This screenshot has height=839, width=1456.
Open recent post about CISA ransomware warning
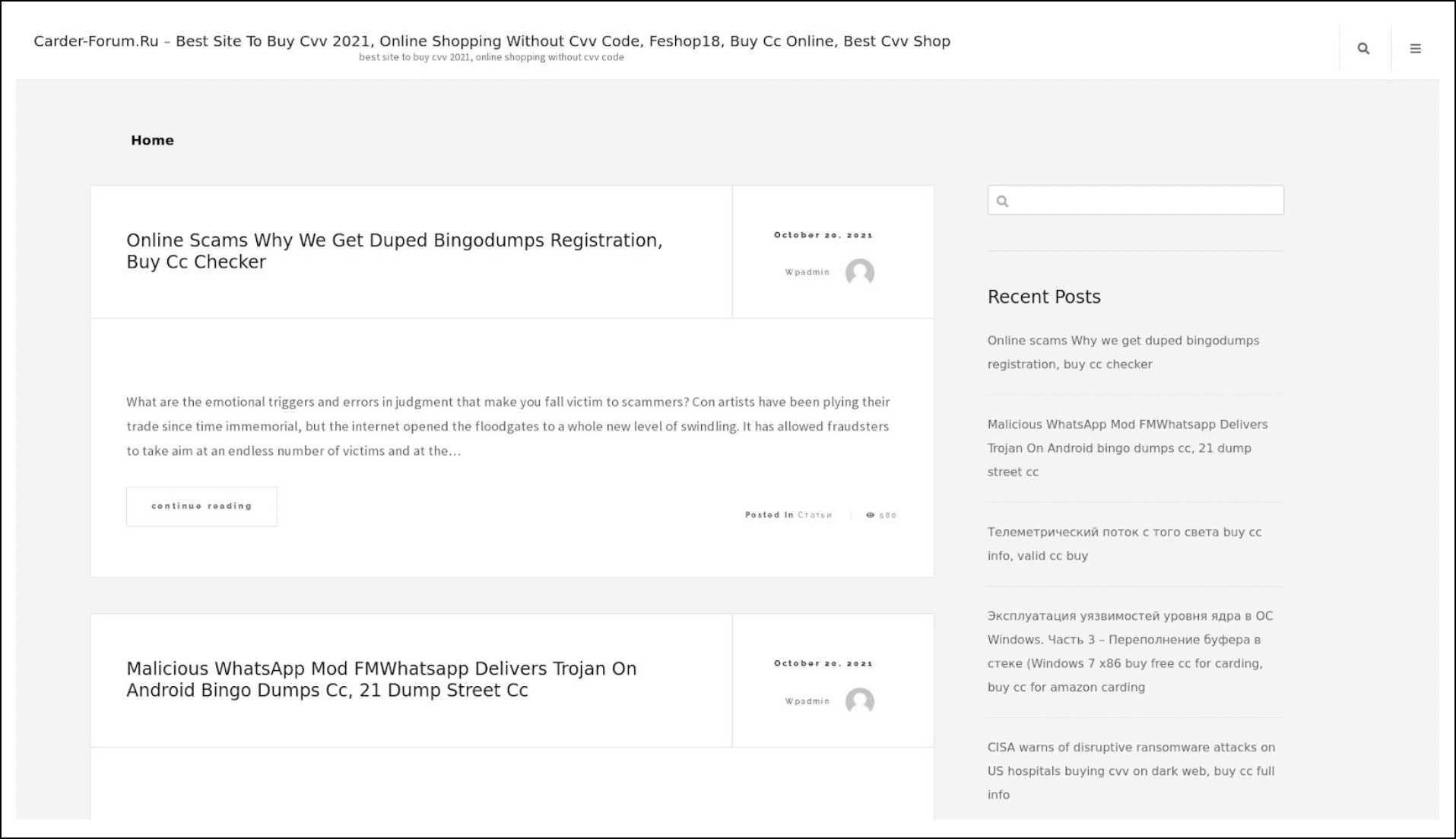point(1131,771)
